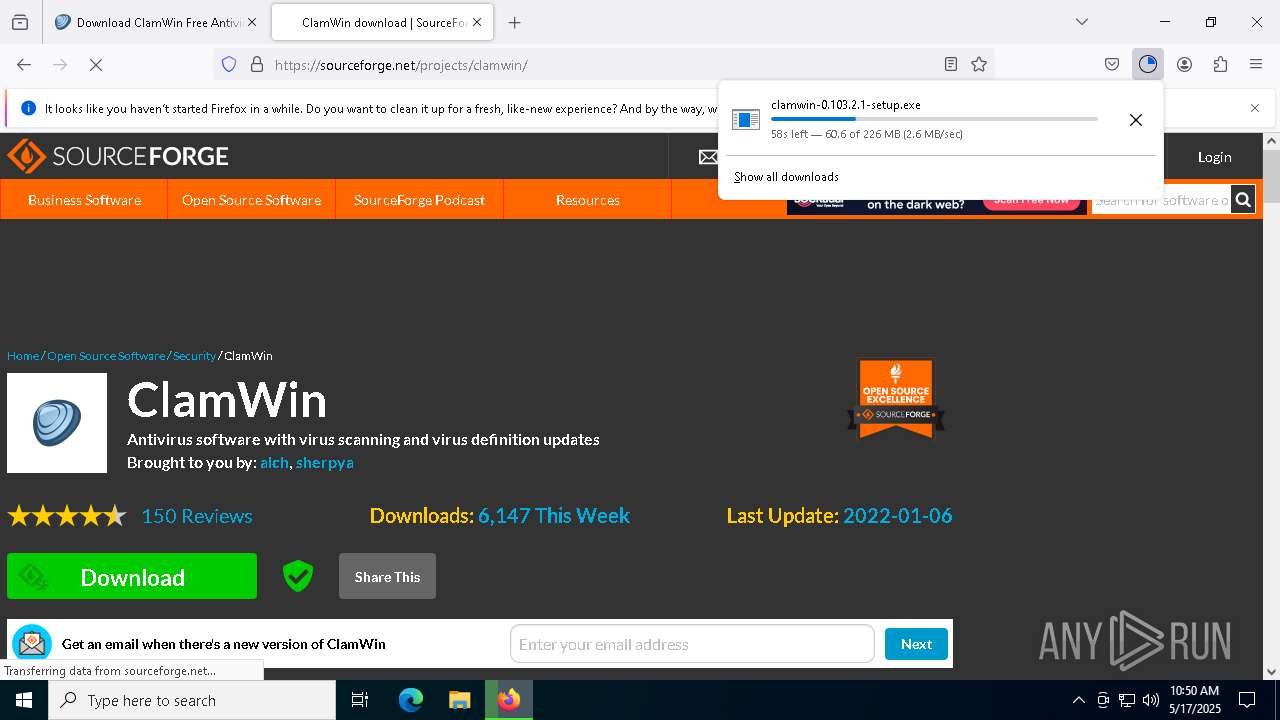
Task: Show hidden system tray icons
Action: (1078, 700)
